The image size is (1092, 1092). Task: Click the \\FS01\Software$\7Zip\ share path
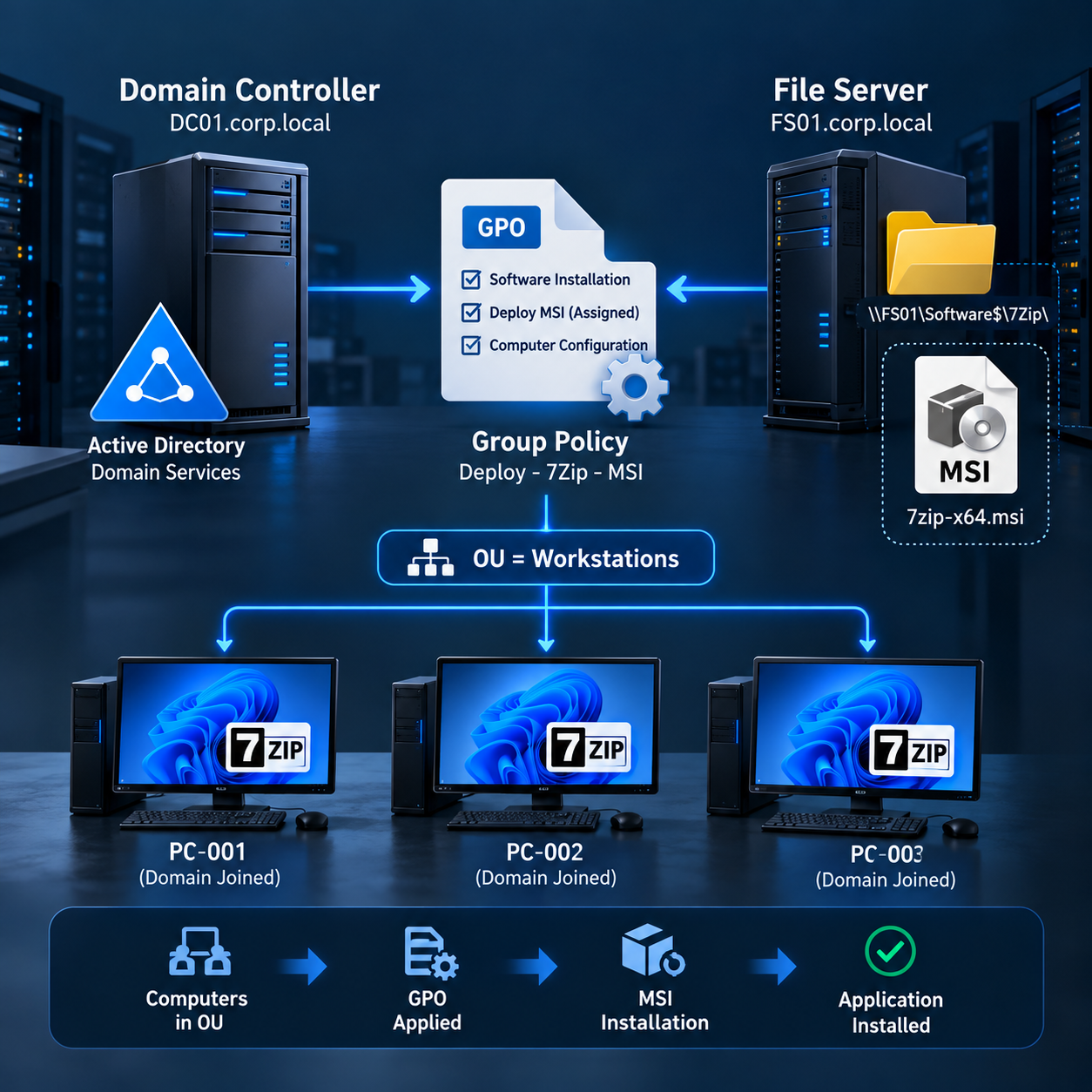pyautogui.click(x=958, y=314)
